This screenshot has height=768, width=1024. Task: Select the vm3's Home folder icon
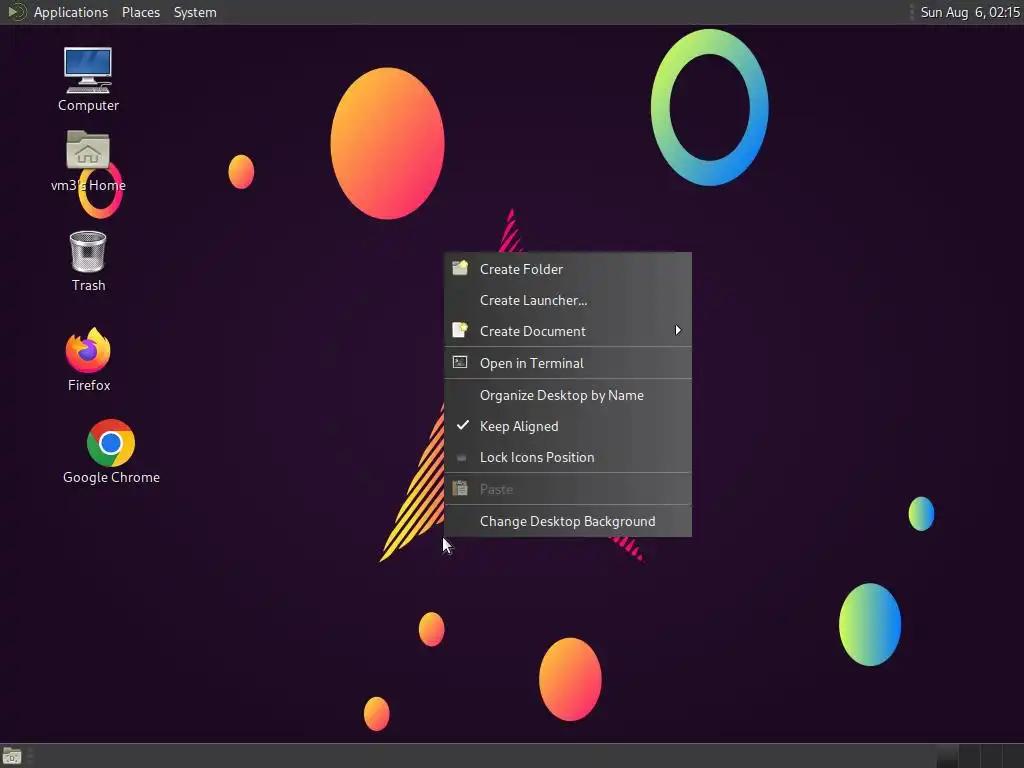pos(88,161)
